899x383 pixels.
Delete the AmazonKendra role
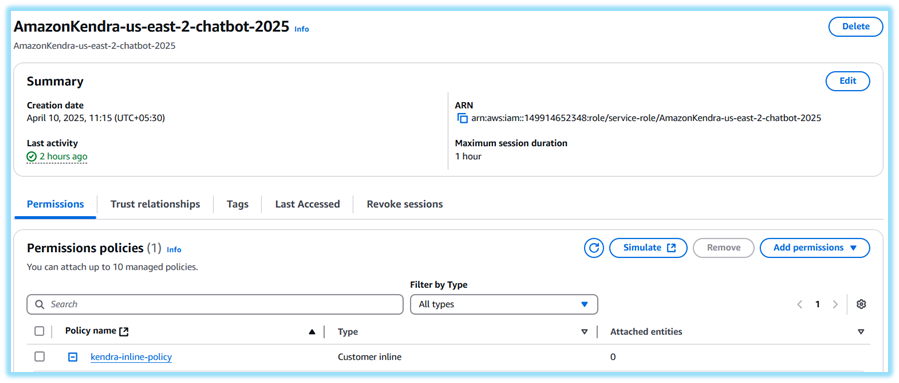click(x=855, y=27)
